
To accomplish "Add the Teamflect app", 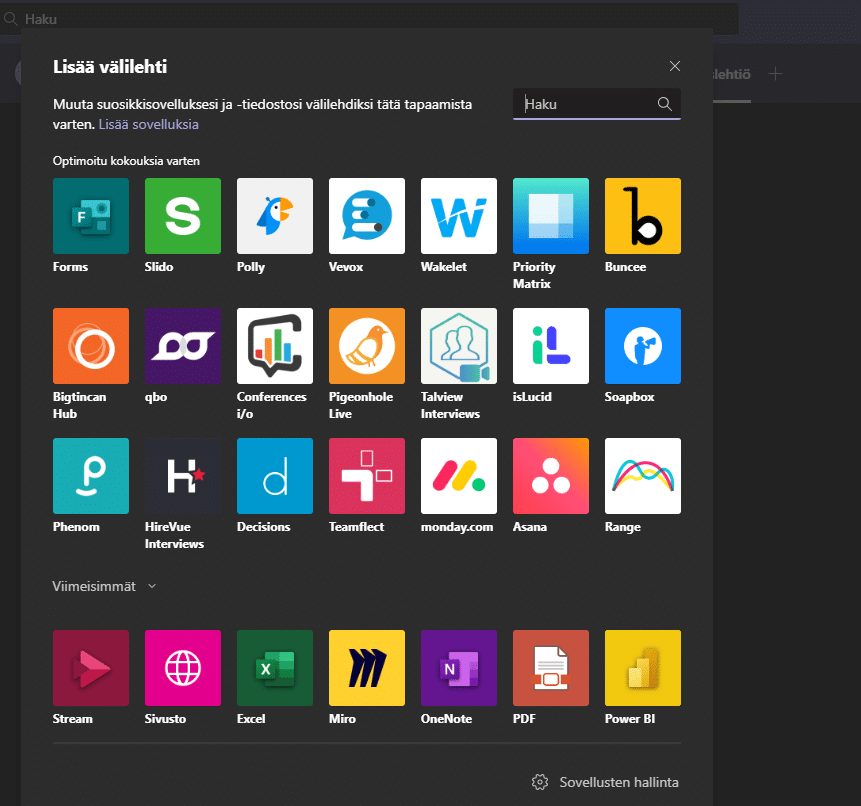I will pyautogui.click(x=367, y=476).
